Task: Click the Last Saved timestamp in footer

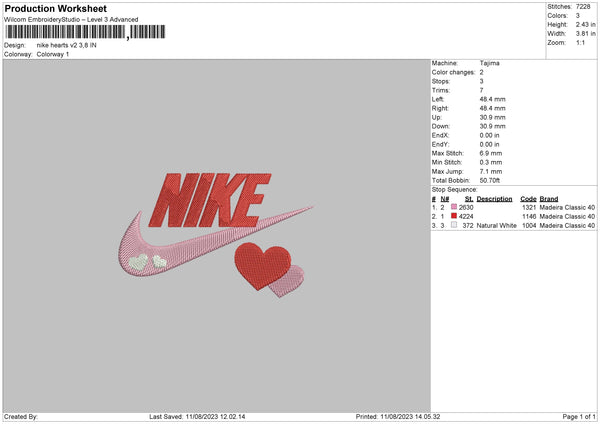Action: pyautogui.click(x=197, y=416)
